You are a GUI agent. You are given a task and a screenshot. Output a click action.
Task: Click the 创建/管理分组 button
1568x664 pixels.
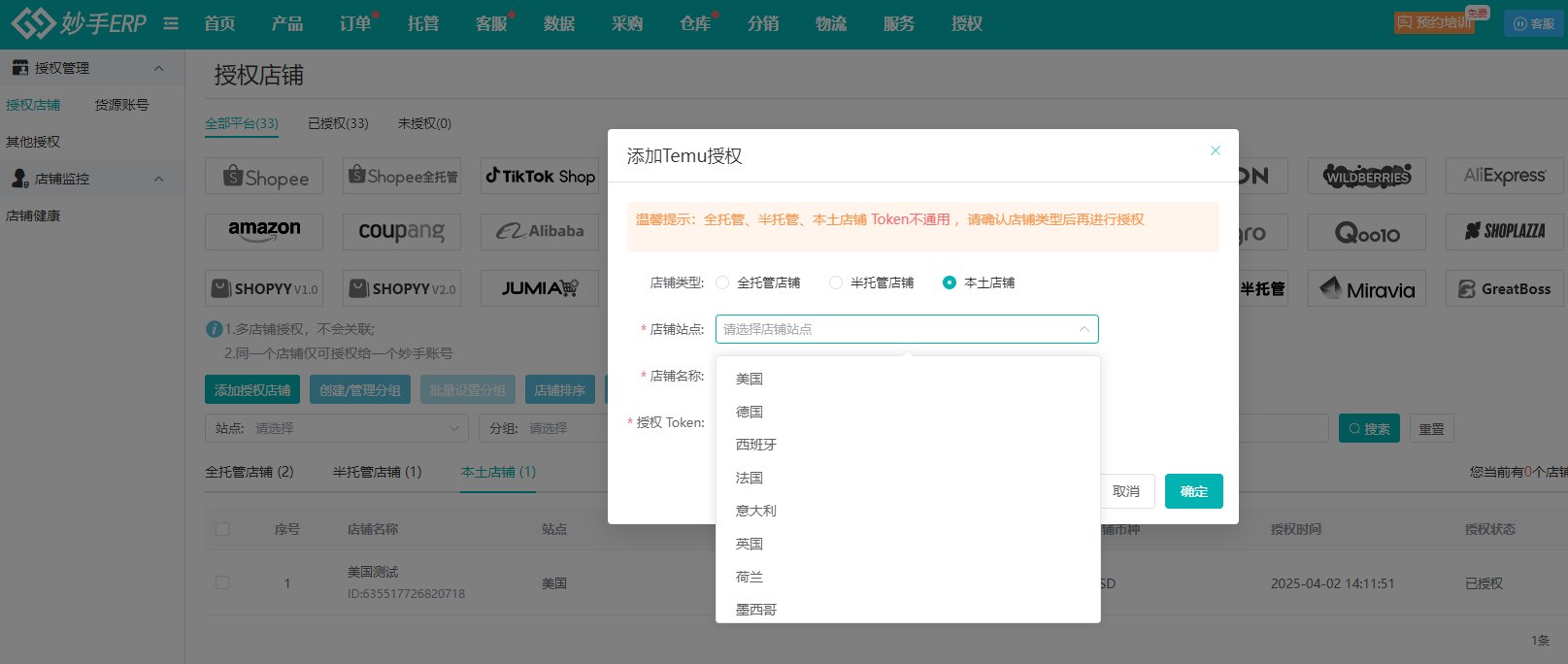(360, 389)
